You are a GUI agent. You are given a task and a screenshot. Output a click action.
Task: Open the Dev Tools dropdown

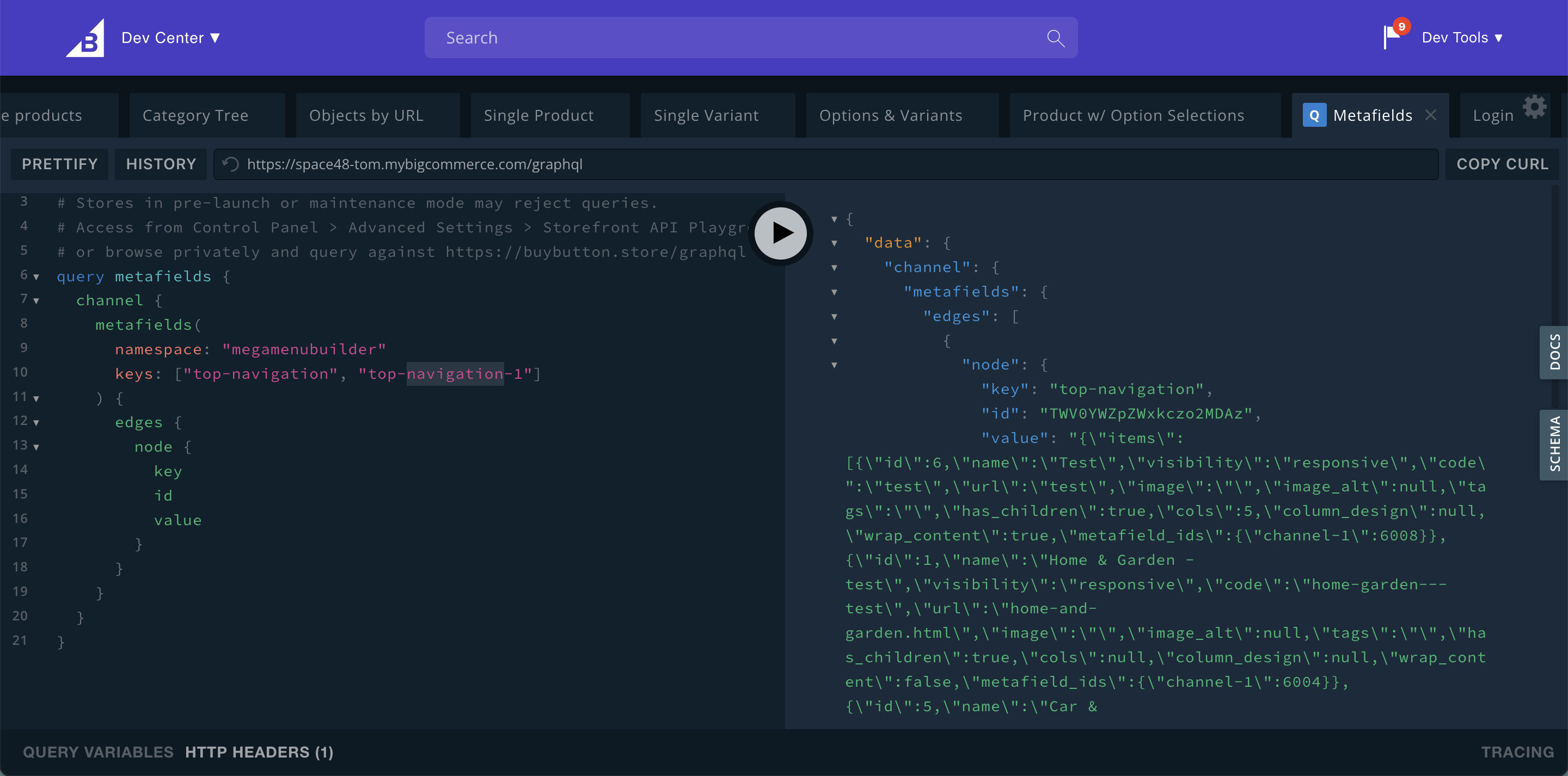(1462, 38)
